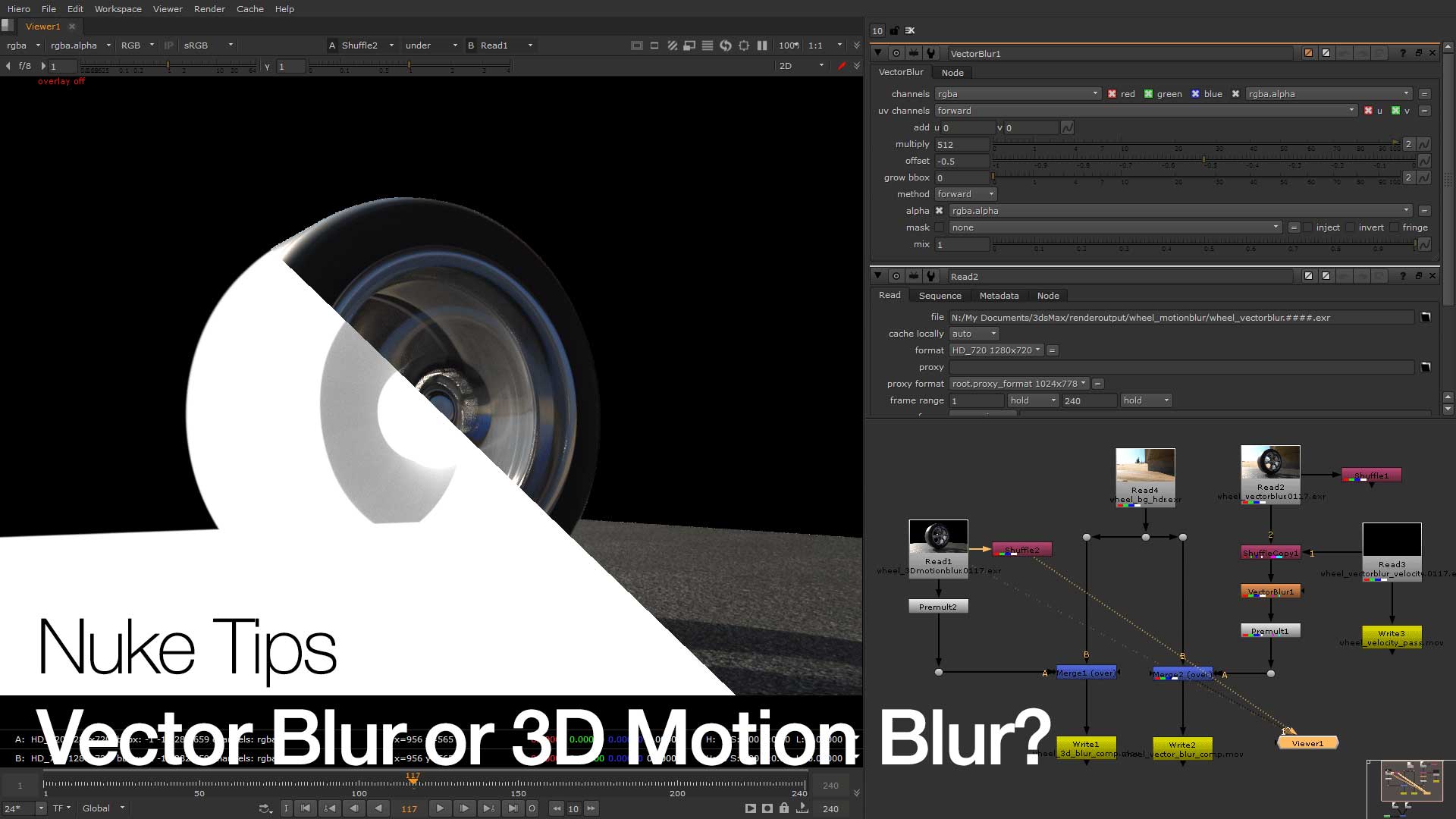This screenshot has width=1456, height=819.
Task: Float the VectorBlur1 properties panel
Action: [x=1418, y=53]
